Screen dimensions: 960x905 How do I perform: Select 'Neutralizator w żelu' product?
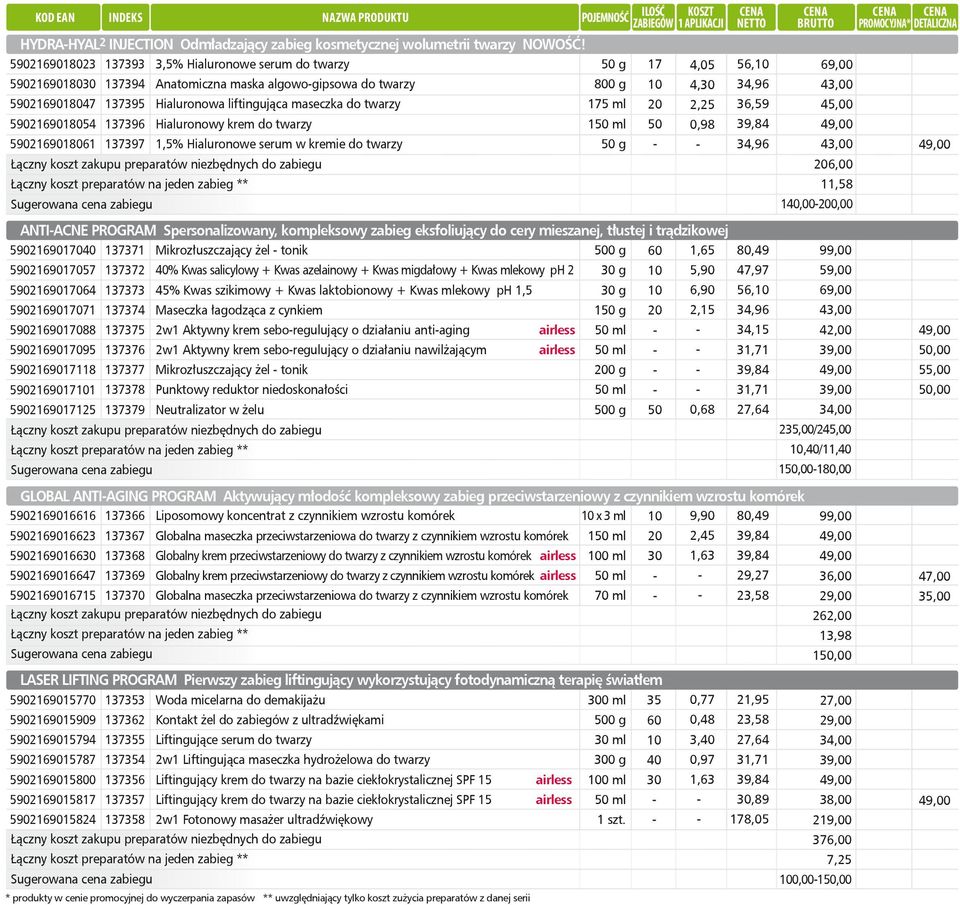click(x=209, y=410)
